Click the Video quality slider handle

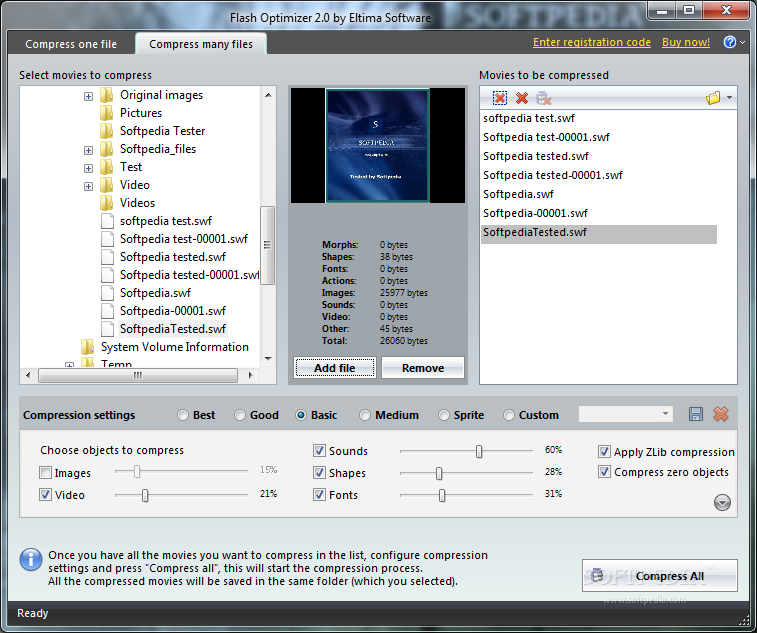click(x=144, y=495)
